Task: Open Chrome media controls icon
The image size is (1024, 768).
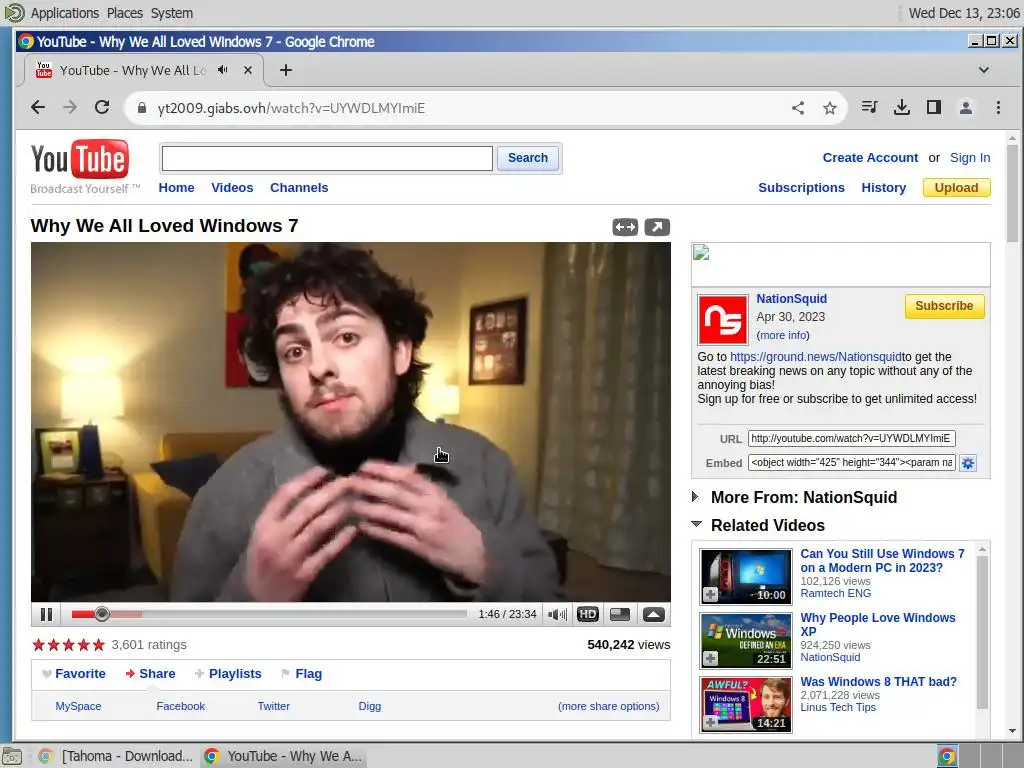Action: [x=869, y=107]
